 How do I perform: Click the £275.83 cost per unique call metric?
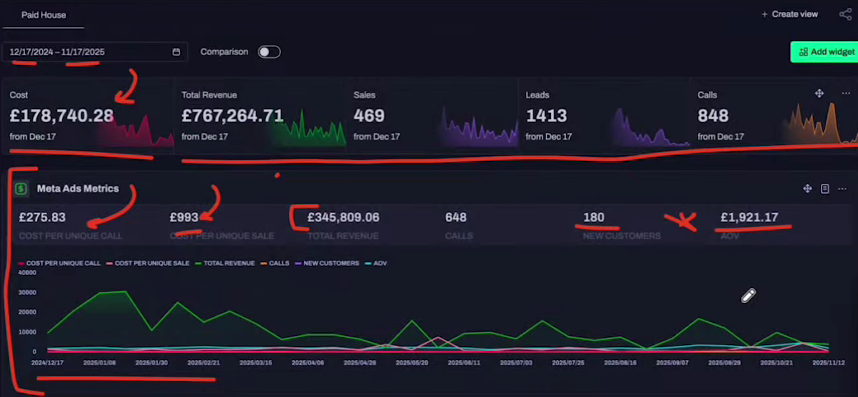tap(42, 217)
